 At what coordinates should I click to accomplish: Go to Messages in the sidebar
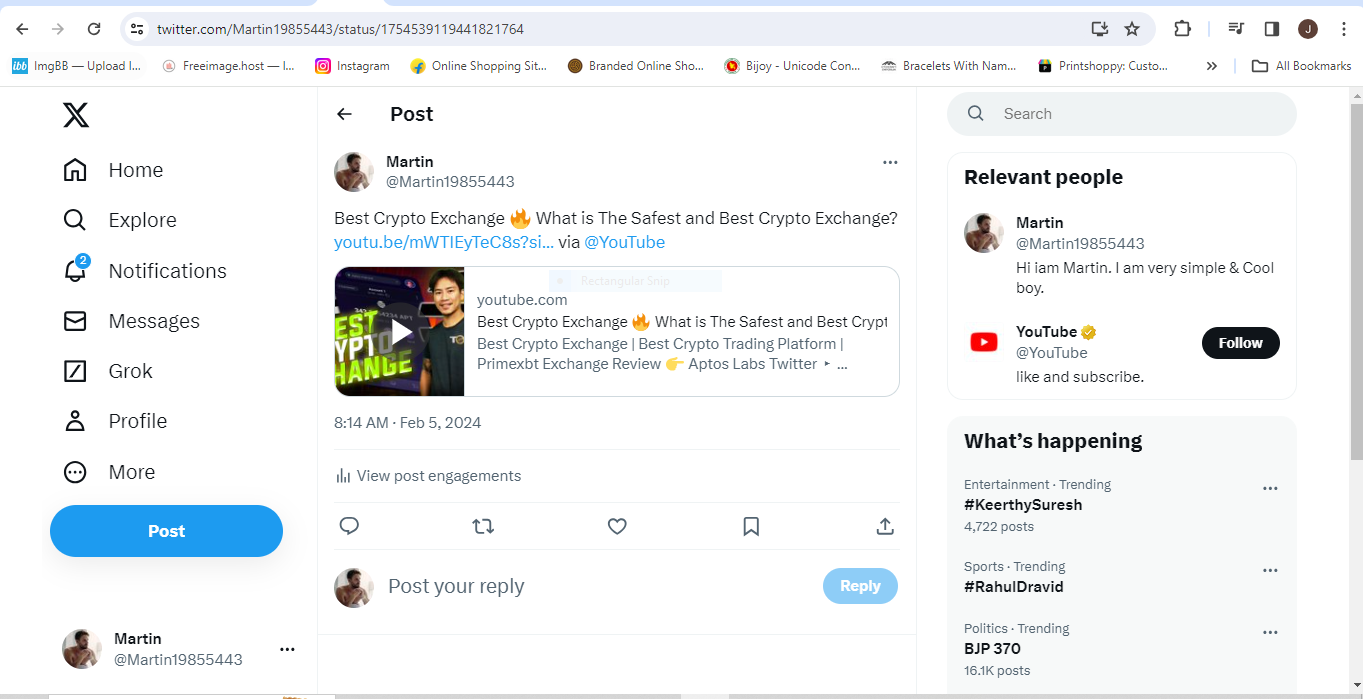point(131,321)
